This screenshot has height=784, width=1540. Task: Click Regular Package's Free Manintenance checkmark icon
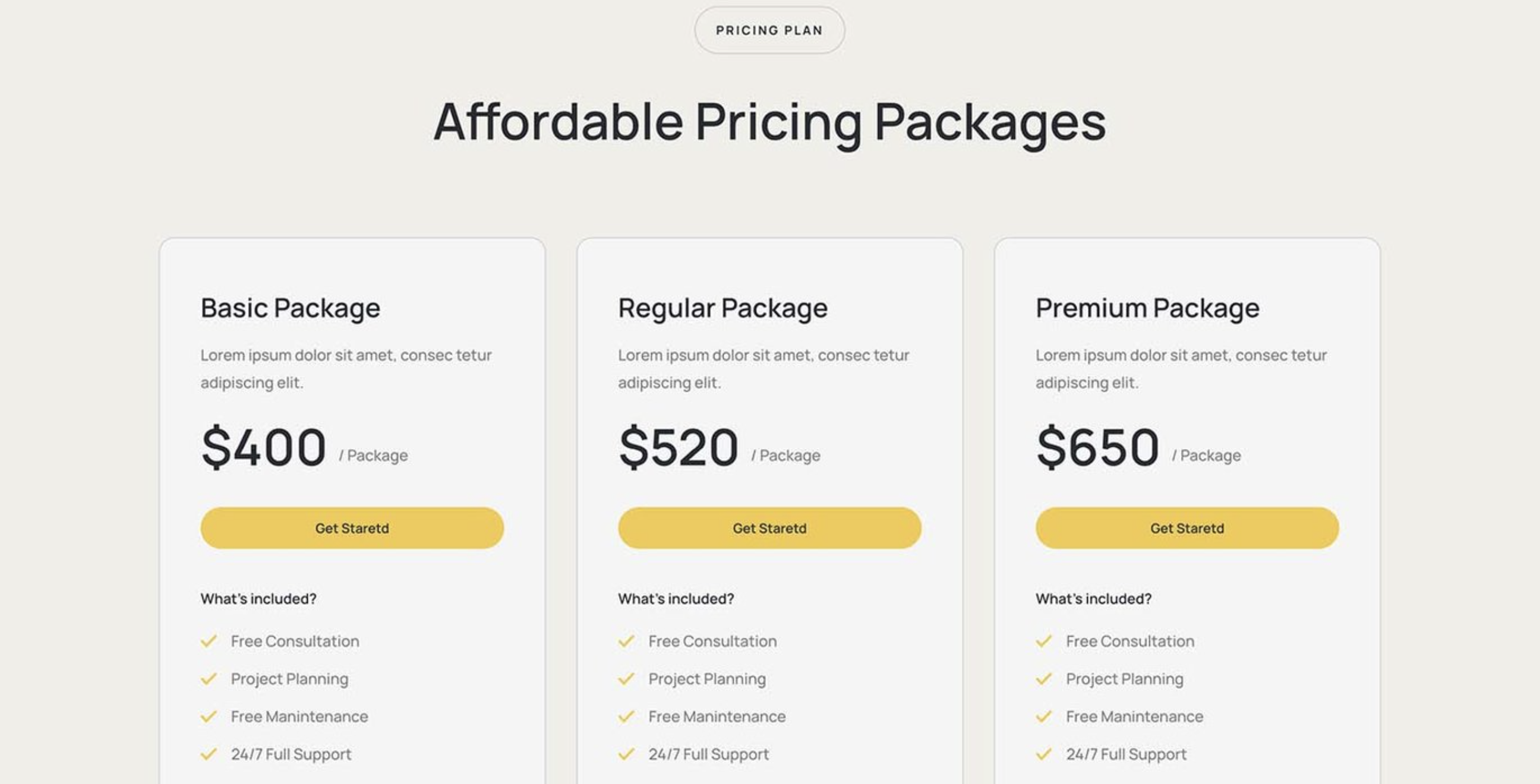click(x=626, y=716)
